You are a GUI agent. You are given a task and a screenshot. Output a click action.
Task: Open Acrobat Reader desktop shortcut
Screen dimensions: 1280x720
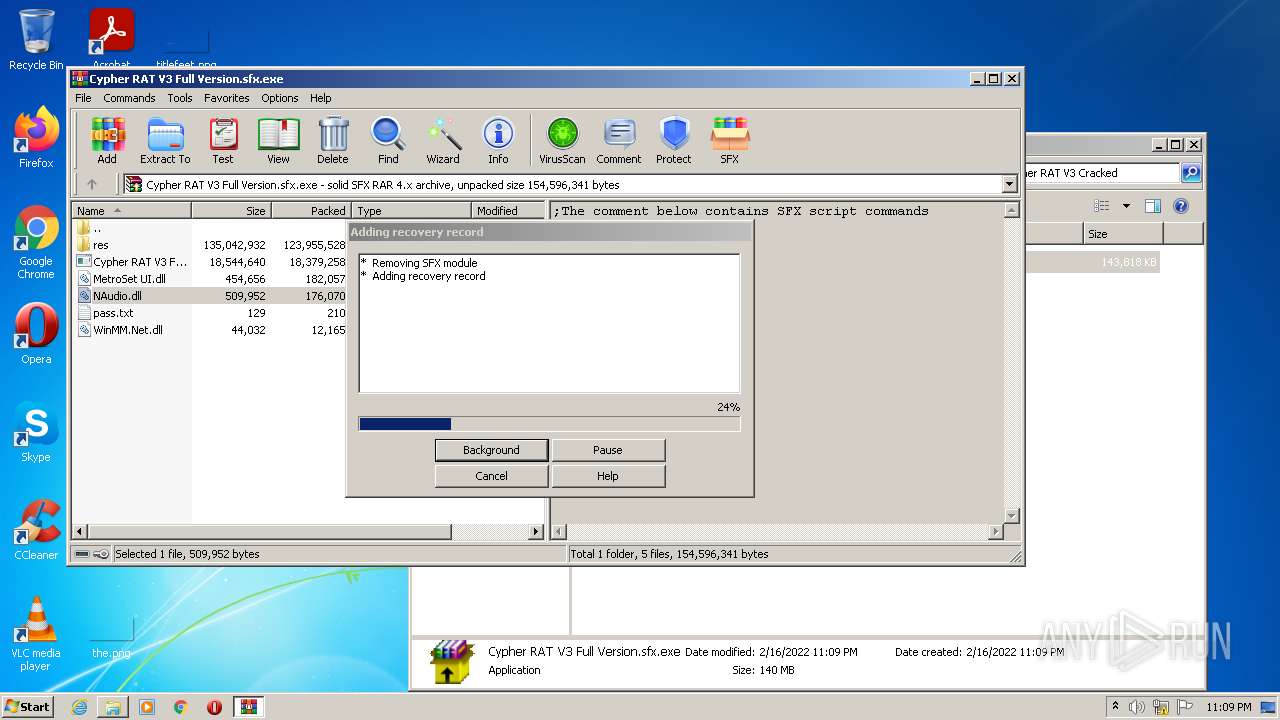[x=111, y=40]
